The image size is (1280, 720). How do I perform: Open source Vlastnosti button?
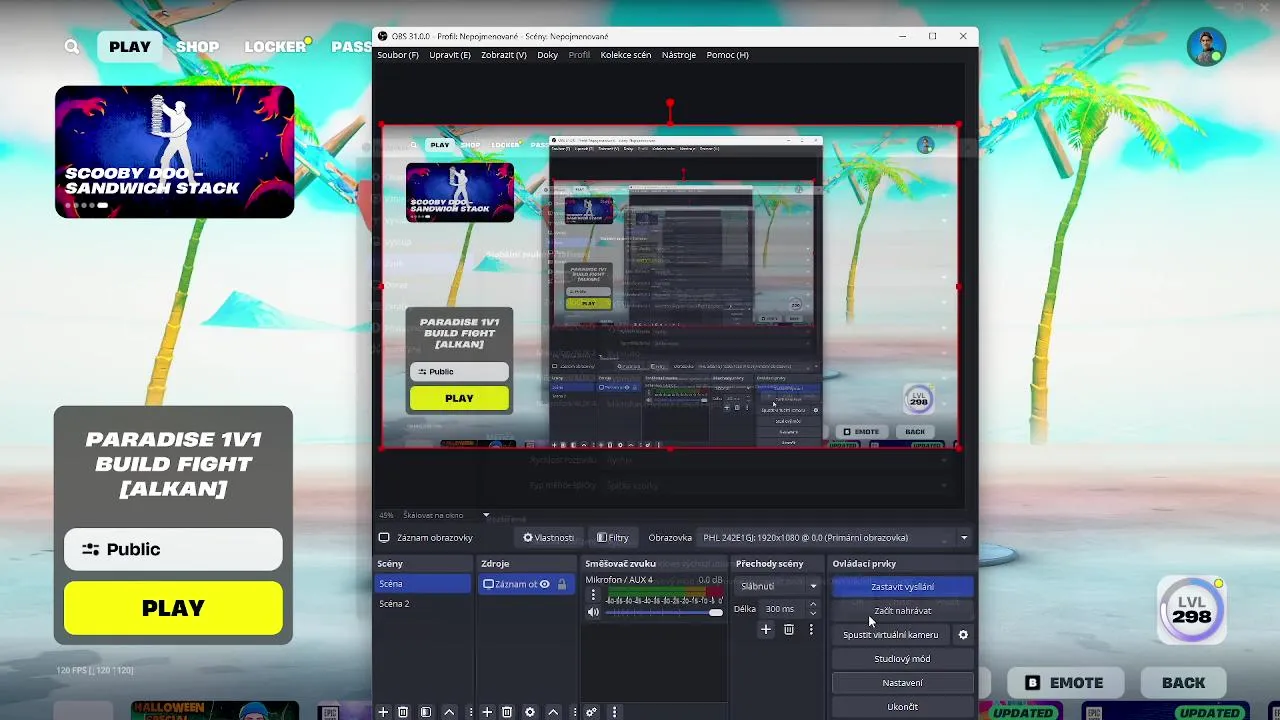(548, 538)
